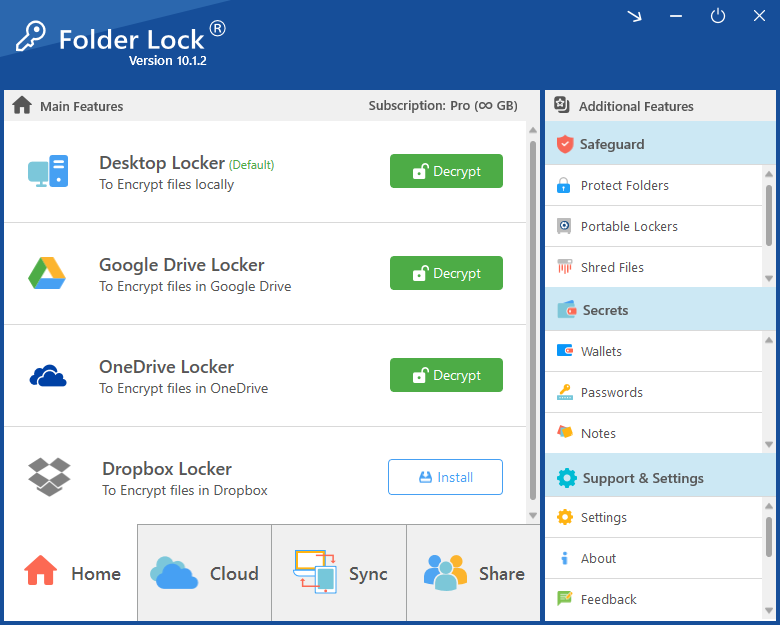Open Shred Files tool
780x625 pixels.
612,267
